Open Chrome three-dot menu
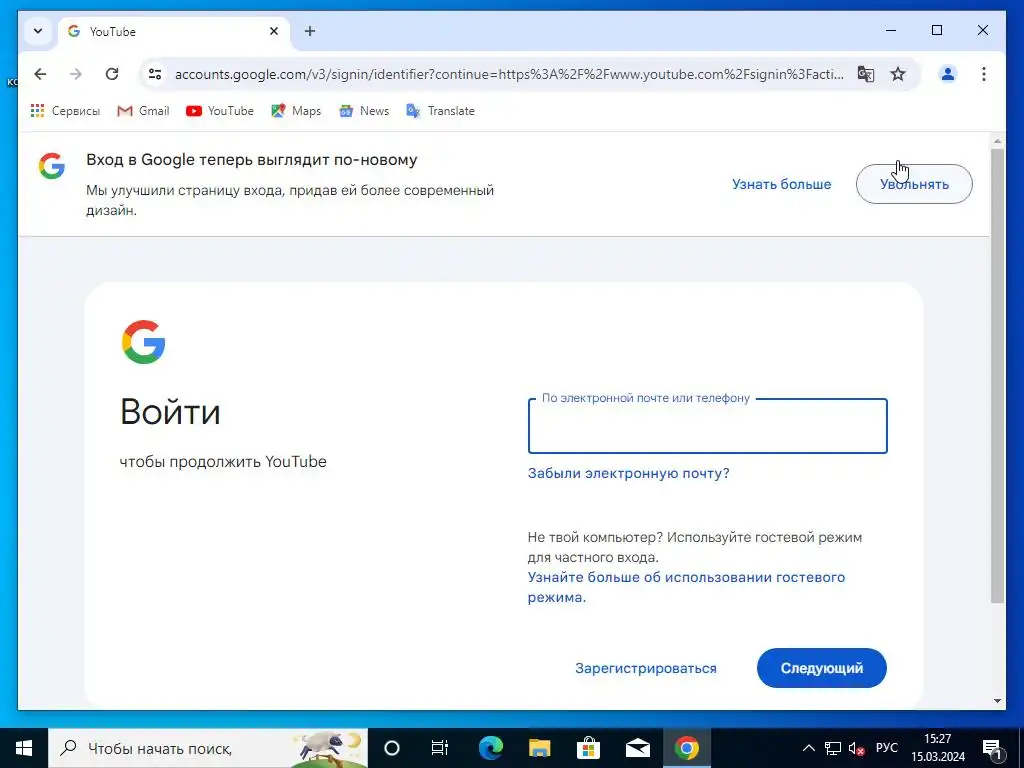 (x=984, y=74)
